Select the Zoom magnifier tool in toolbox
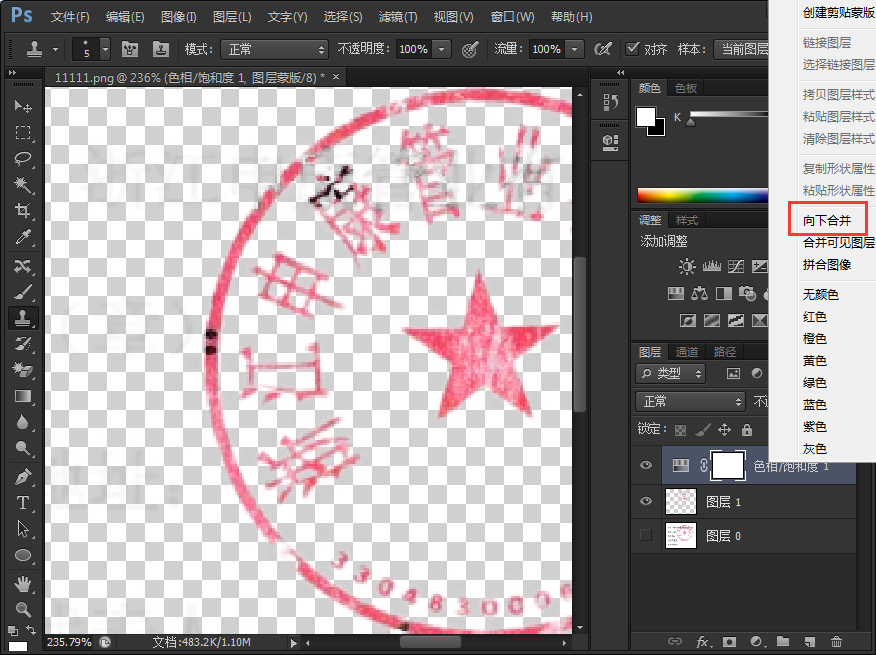The width and height of the screenshot is (876, 655). click(x=23, y=609)
